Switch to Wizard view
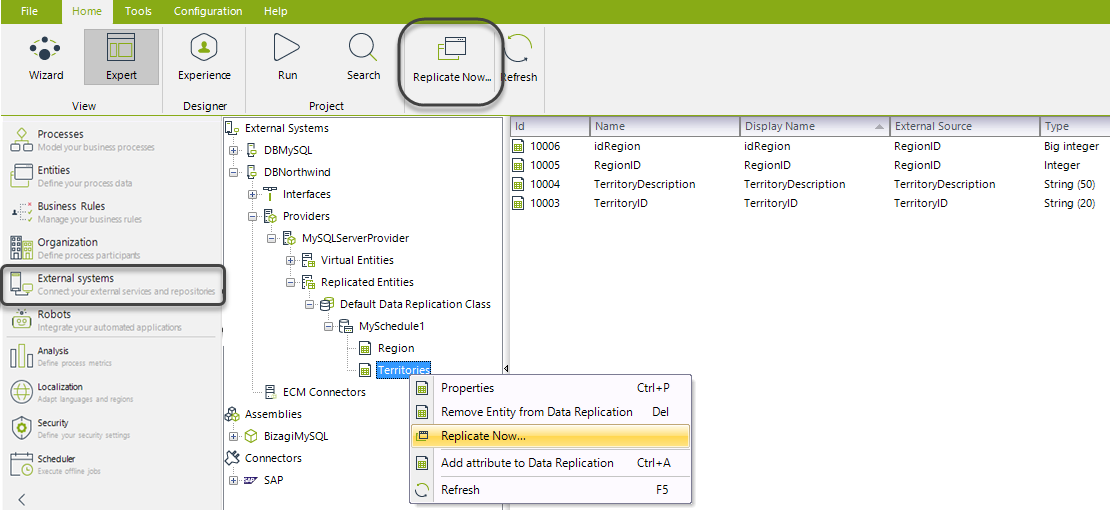Image resolution: width=1110 pixels, height=510 pixels. click(45, 58)
